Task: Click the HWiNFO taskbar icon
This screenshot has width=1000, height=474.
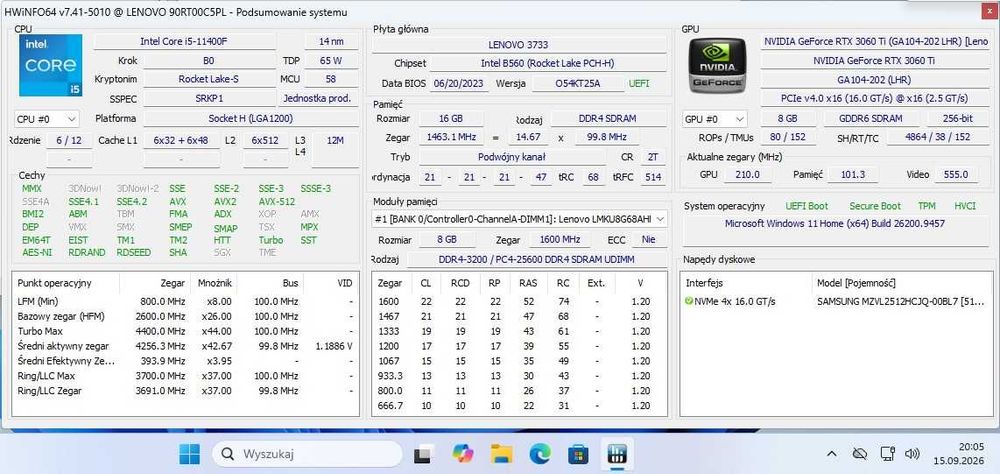Action: pos(617,454)
